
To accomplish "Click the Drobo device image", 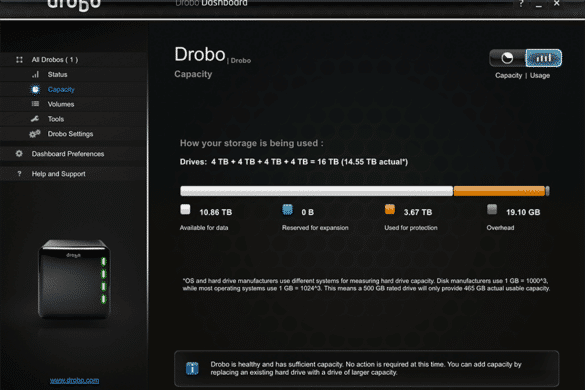I will tap(74, 279).
